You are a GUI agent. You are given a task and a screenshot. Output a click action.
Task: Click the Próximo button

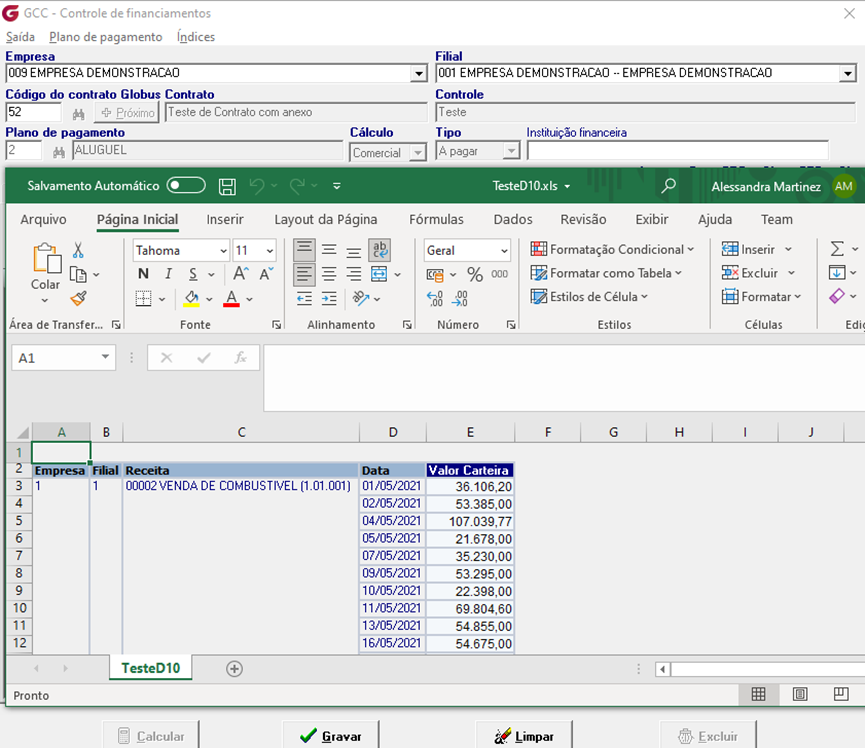[127, 113]
